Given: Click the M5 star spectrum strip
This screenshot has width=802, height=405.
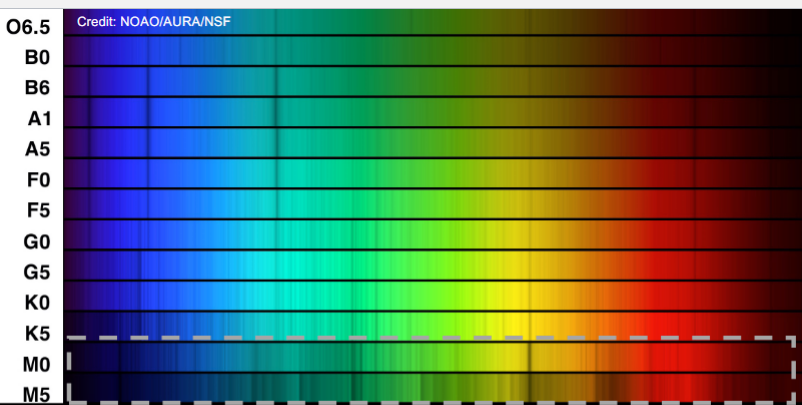Looking at the screenshot, I should pyautogui.click(x=433, y=389).
